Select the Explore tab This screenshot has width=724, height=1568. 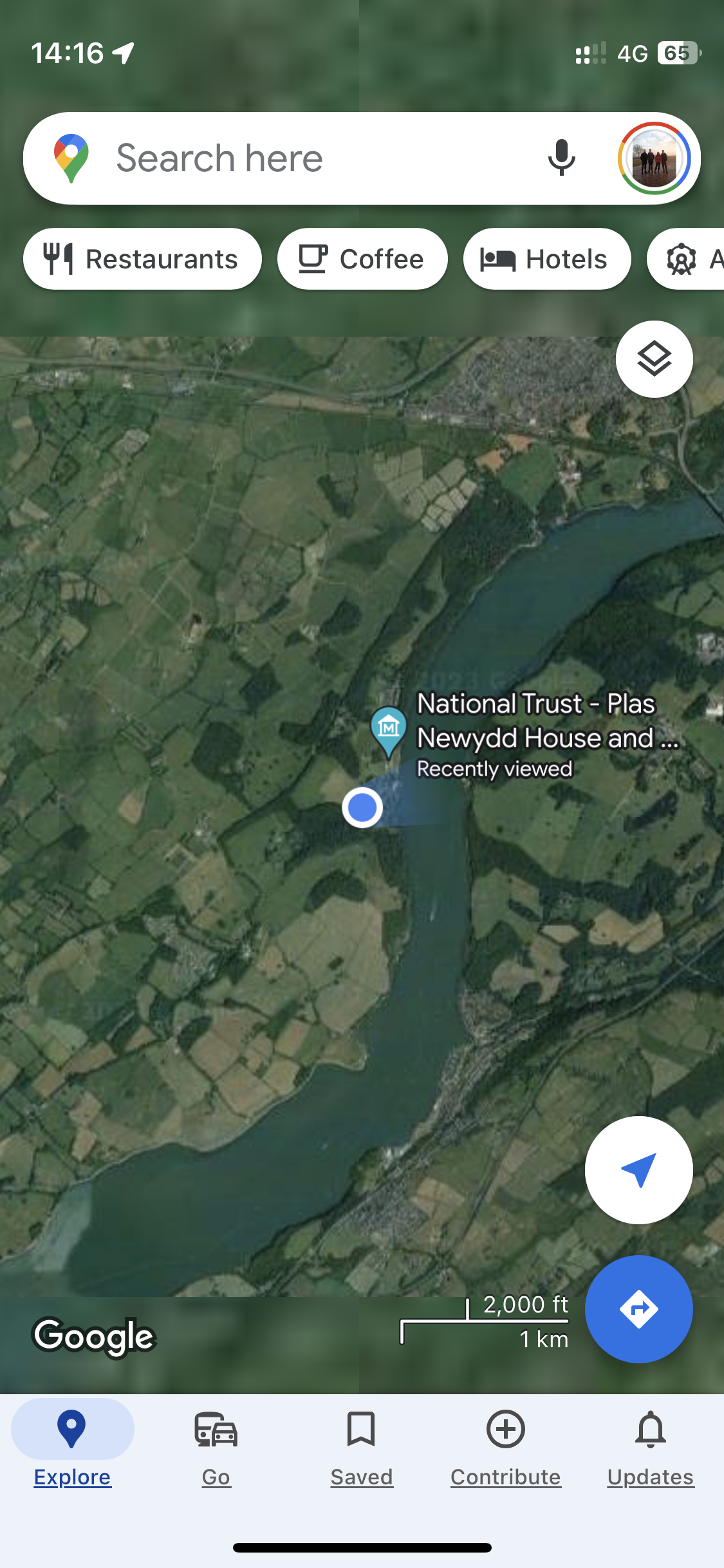(72, 1448)
